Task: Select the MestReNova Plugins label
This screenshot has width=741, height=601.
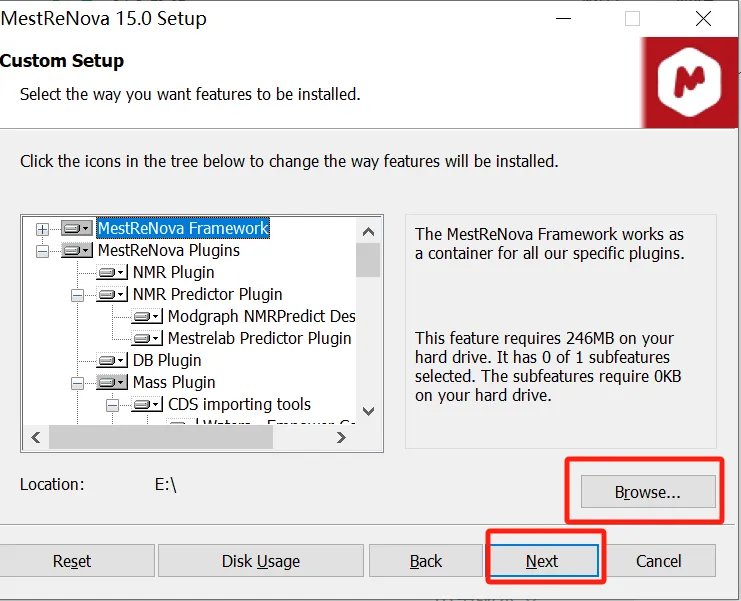Action: tap(169, 250)
